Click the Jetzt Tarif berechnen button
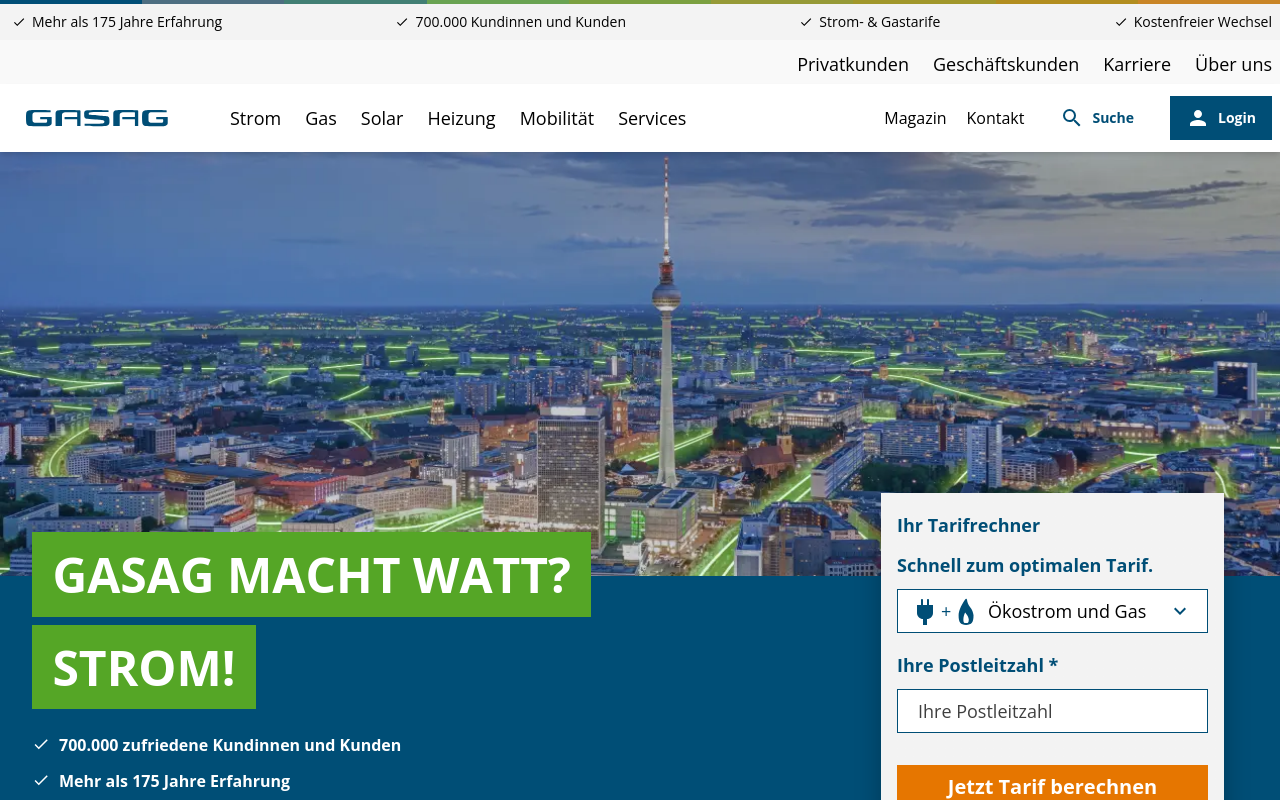 (x=1052, y=786)
